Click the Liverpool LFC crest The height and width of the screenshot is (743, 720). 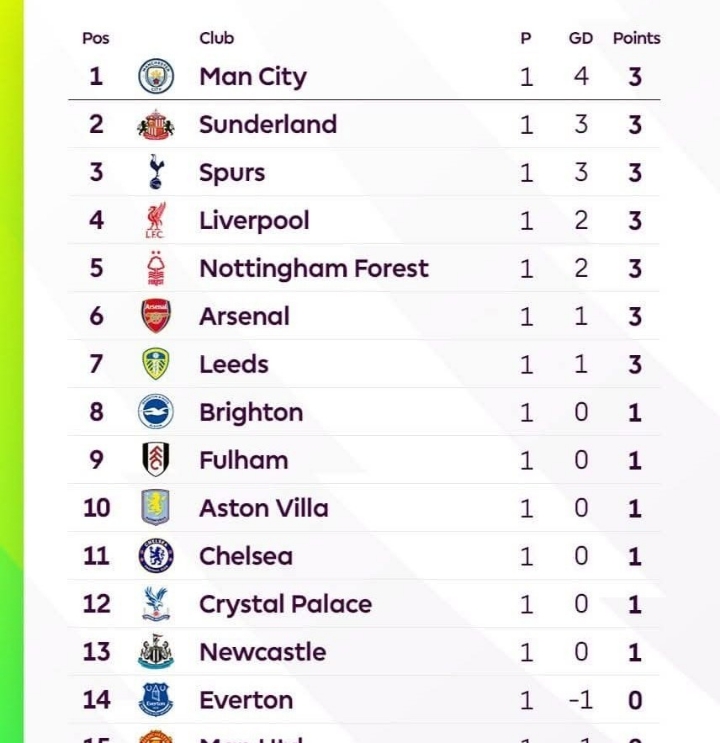pyautogui.click(x=155, y=220)
